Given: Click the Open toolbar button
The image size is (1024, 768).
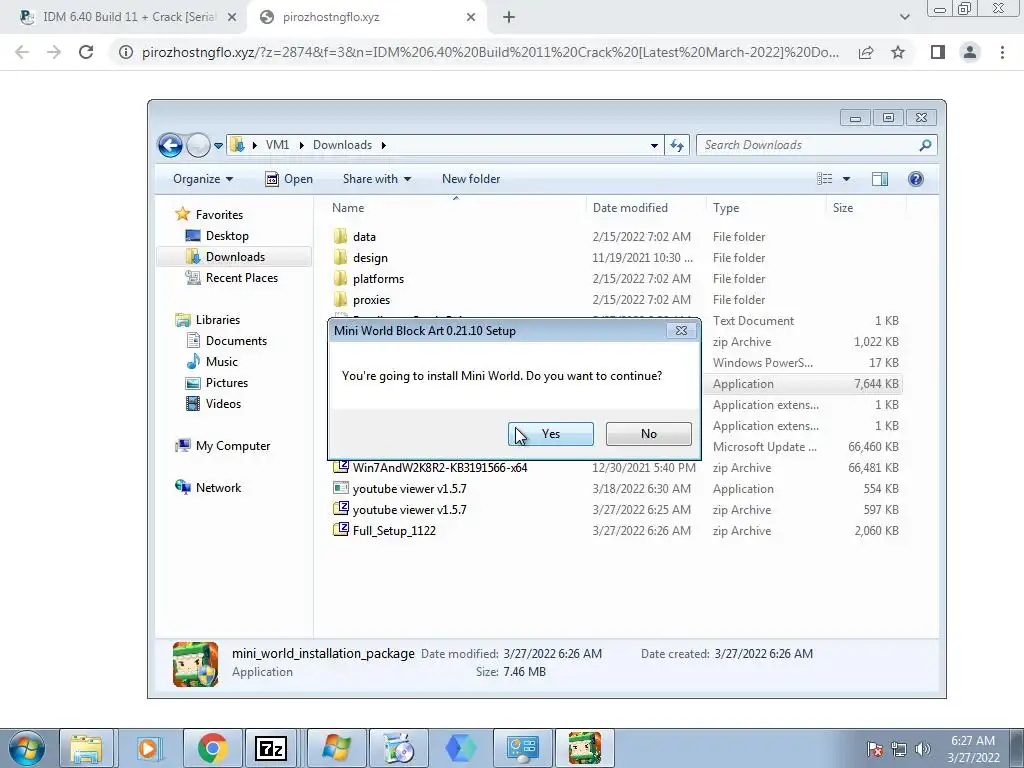Looking at the screenshot, I should coord(289,179).
